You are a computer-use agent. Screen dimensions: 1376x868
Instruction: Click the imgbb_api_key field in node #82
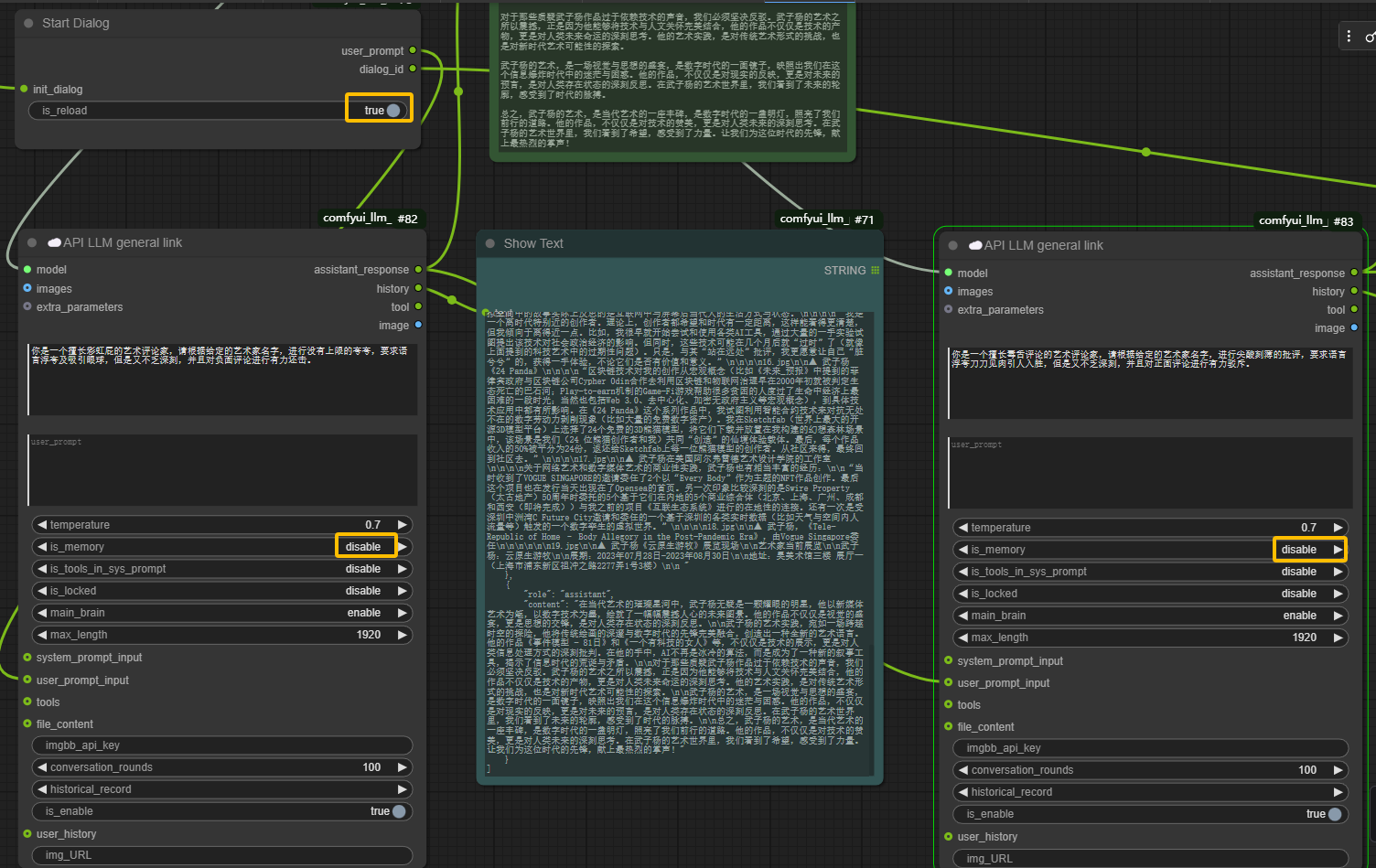pyautogui.click(x=221, y=745)
